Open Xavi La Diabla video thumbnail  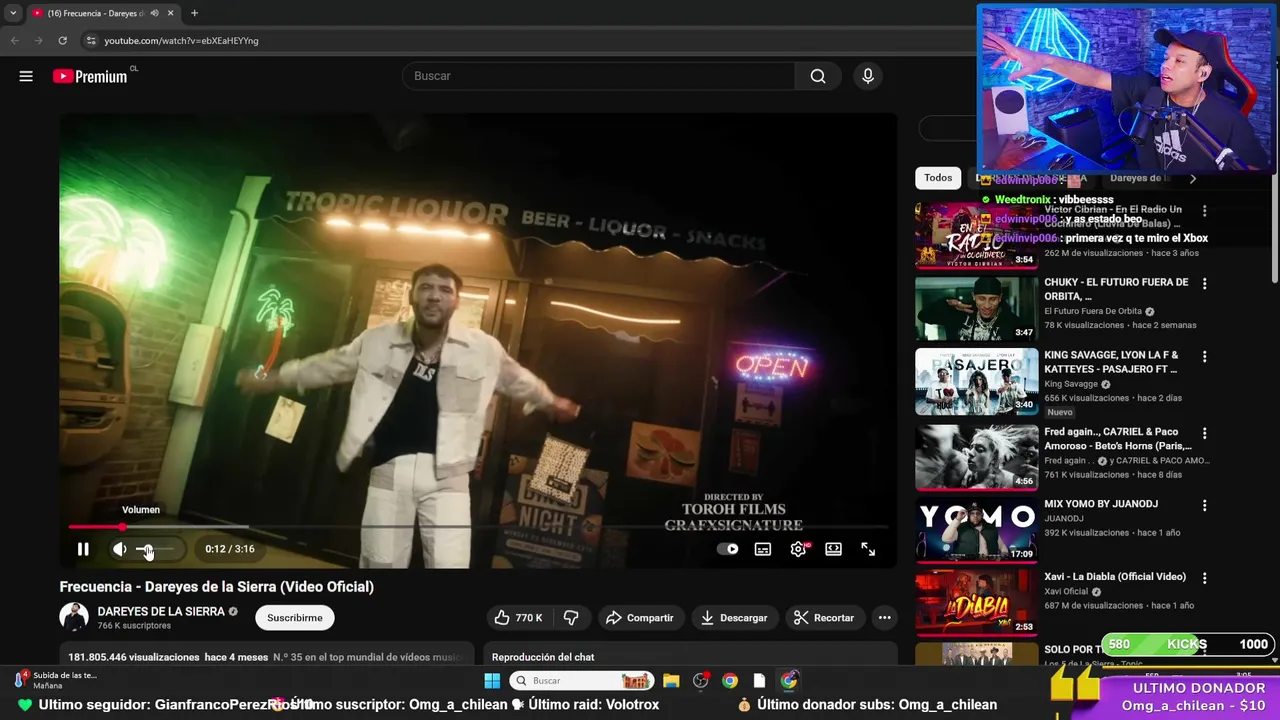pos(977,602)
